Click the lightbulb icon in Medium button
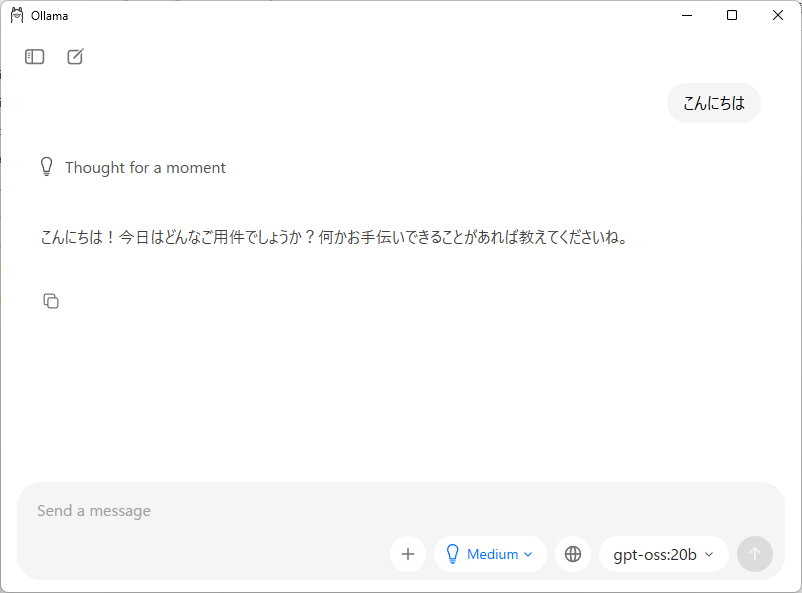The image size is (802, 593). click(452, 554)
